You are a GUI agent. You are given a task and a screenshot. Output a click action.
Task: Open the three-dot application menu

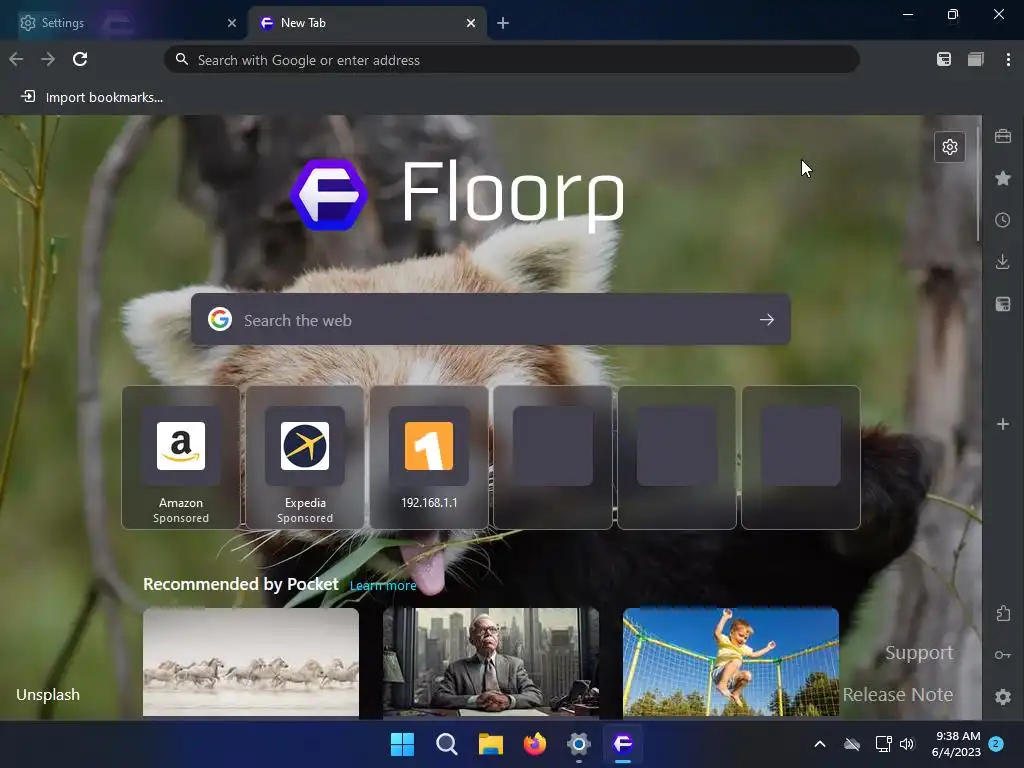pyautogui.click(x=1008, y=59)
